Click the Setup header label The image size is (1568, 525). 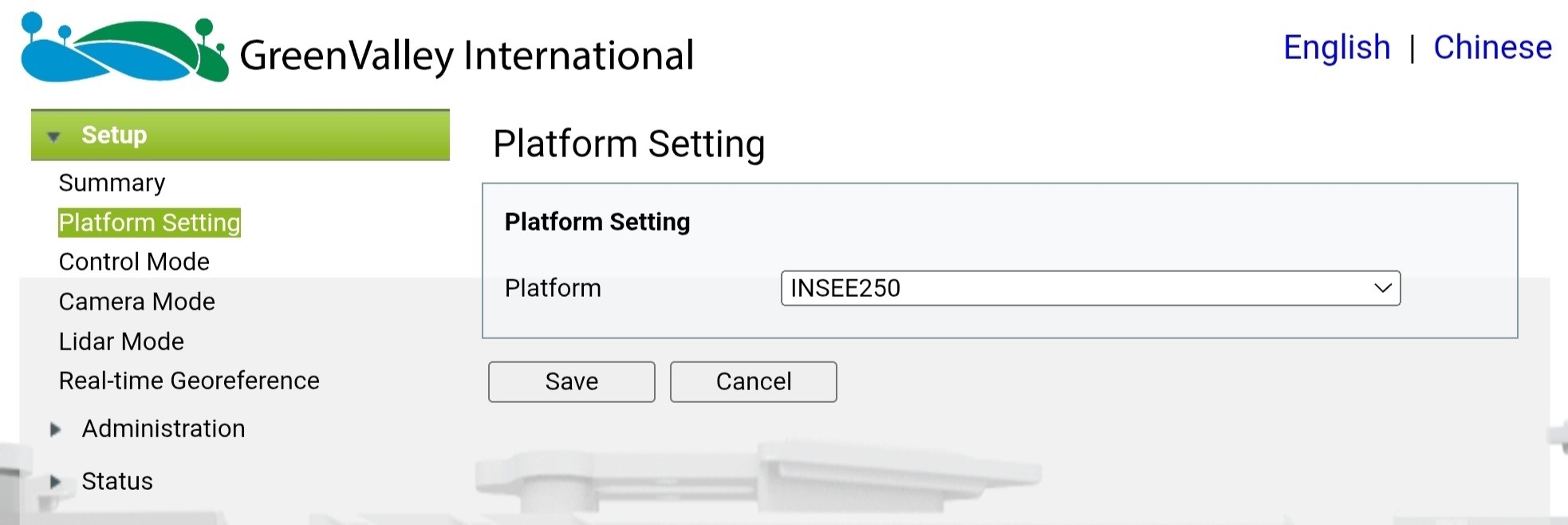click(114, 135)
